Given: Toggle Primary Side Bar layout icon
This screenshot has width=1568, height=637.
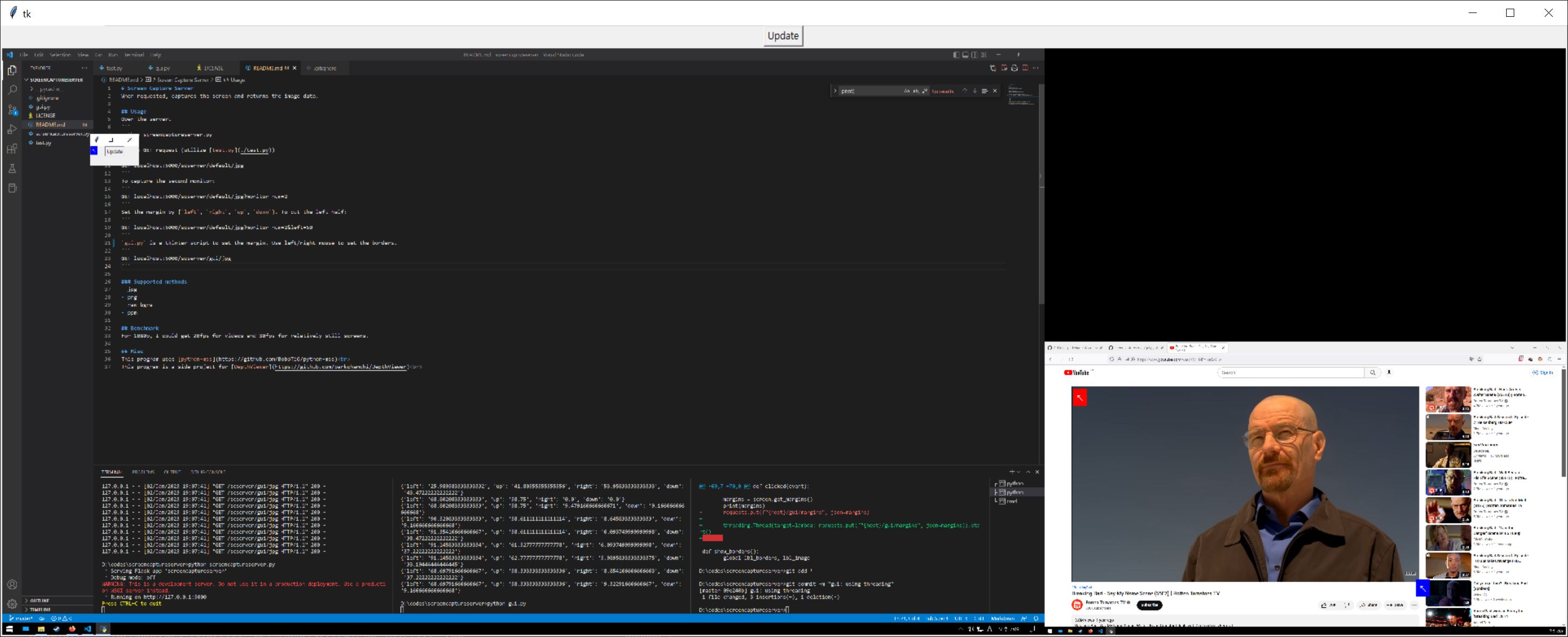Looking at the screenshot, I should [956, 55].
